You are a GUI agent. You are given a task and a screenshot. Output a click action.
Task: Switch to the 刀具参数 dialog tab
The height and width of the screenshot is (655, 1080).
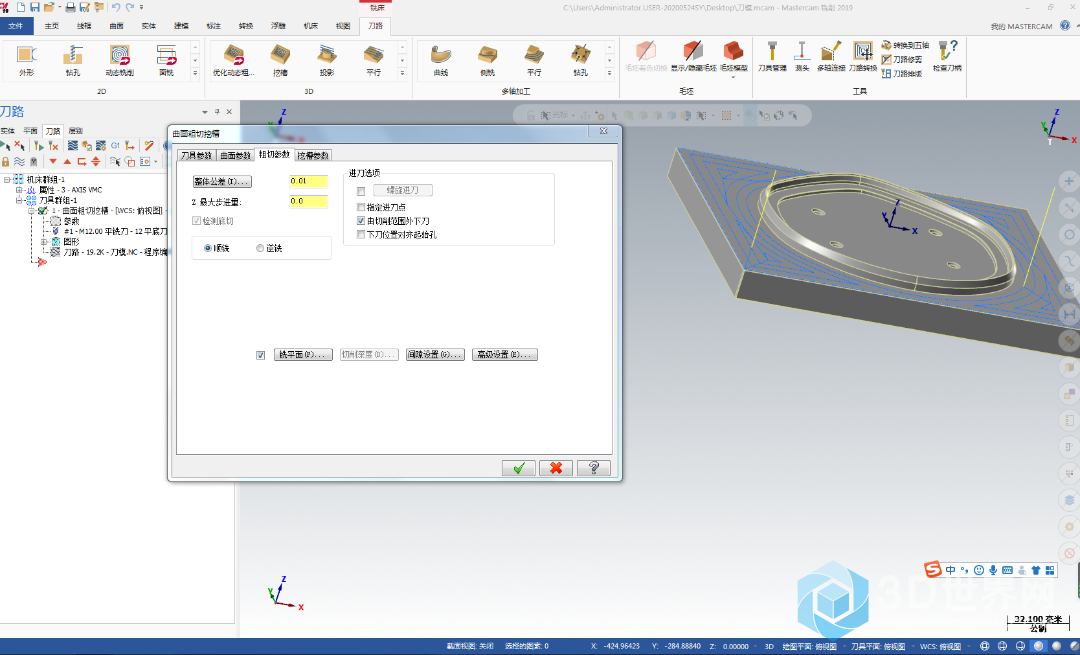click(197, 156)
